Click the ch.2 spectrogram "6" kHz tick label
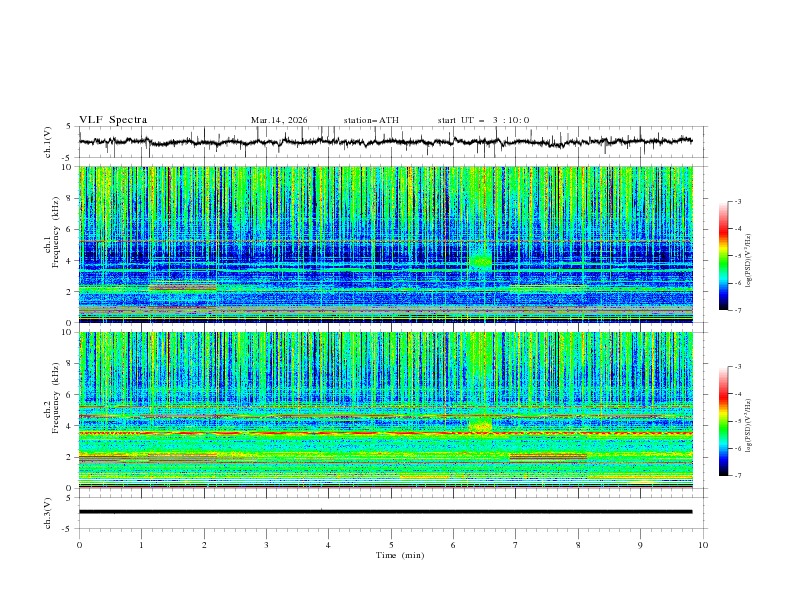The image size is (792, 612). pyautogui.click(x=69, y=395)
